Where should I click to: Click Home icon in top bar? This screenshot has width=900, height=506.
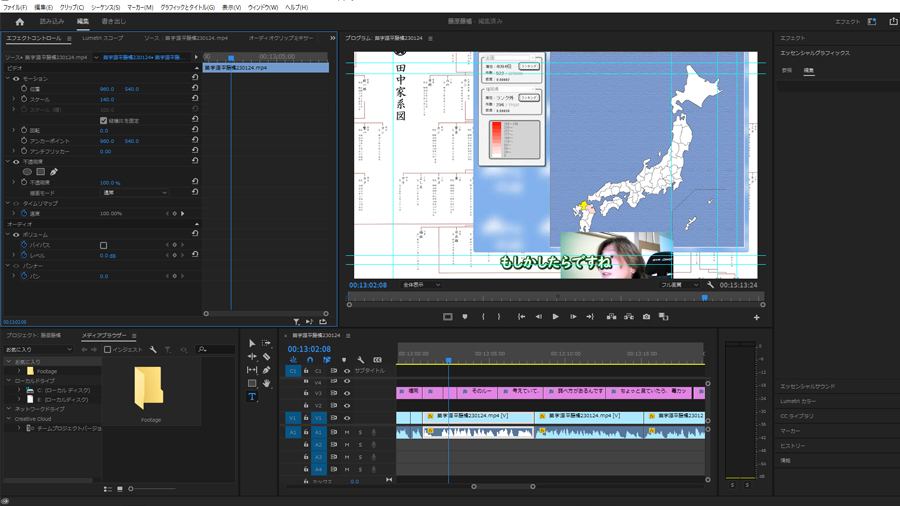[x=19, y=21]
